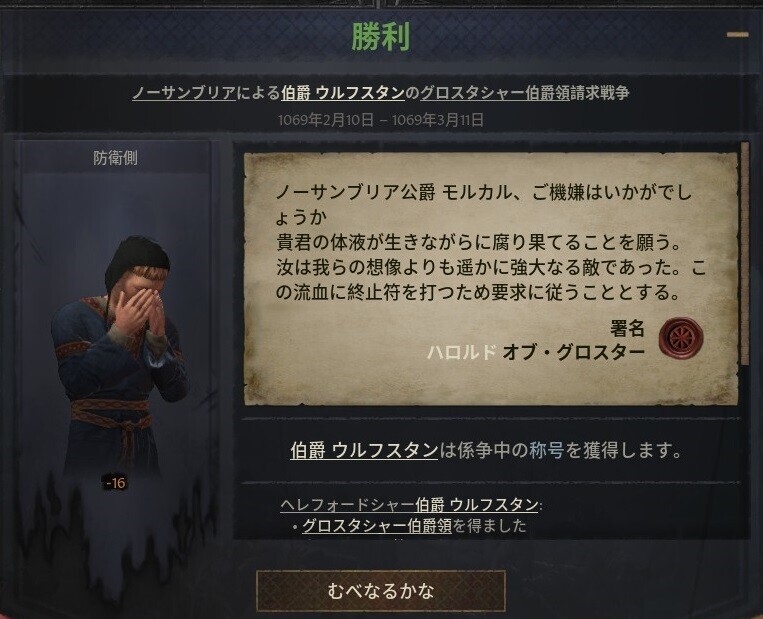Open the defender character portrait
763x619 pixels.
pyautogui.click(x=120, y=355)
